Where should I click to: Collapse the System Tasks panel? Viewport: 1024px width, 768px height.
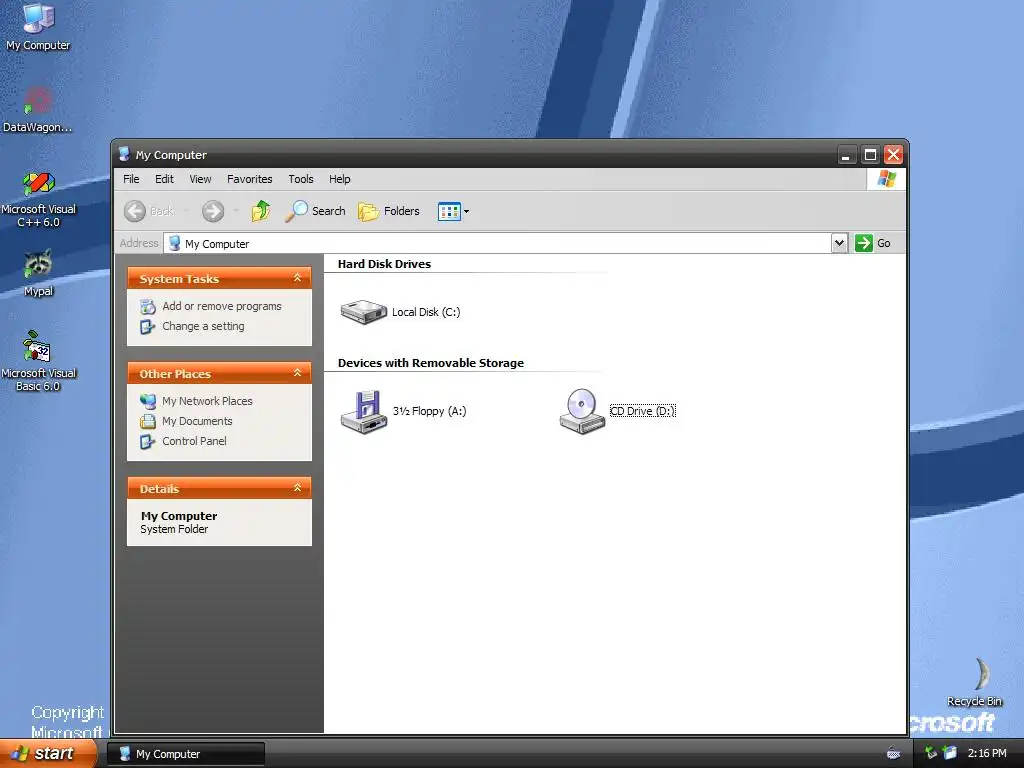tap(297, 278)
